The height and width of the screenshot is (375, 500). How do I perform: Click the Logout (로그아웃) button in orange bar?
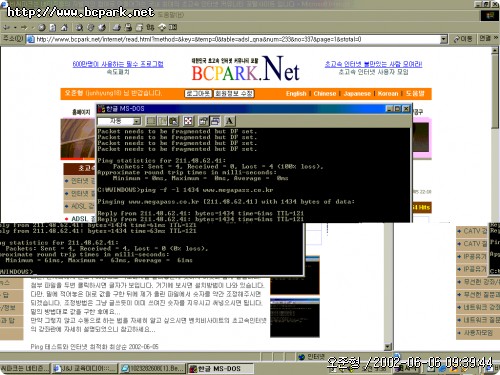coord(198,94)
